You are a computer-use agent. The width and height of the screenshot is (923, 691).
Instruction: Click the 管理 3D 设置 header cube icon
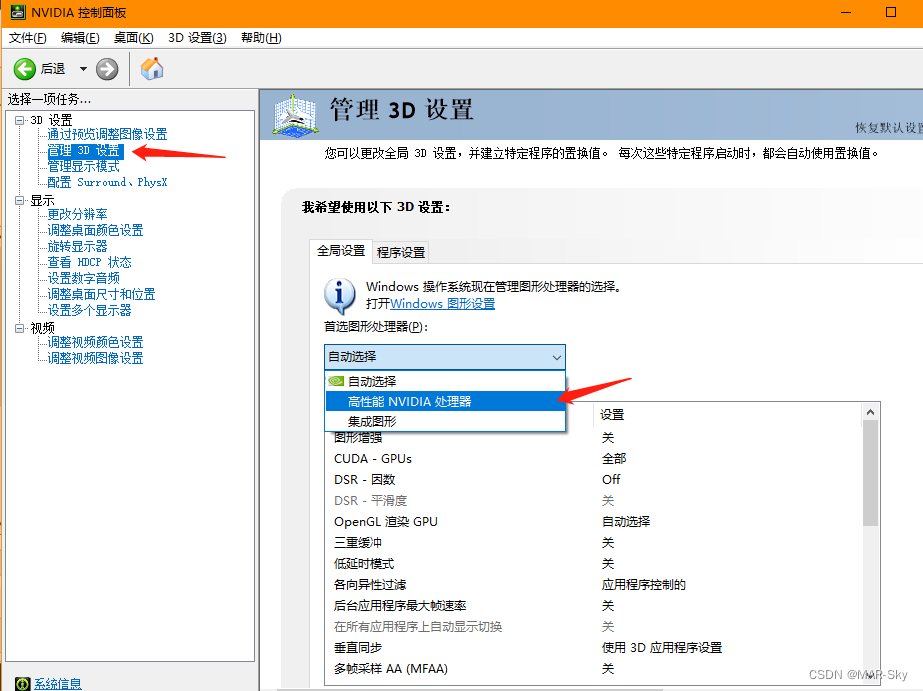296,115
